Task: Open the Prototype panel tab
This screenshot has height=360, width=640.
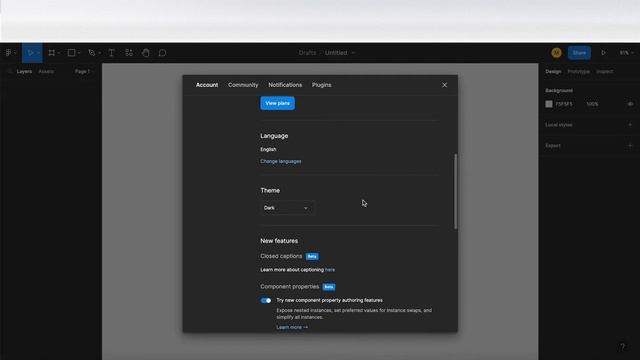Action: (578, 71)
